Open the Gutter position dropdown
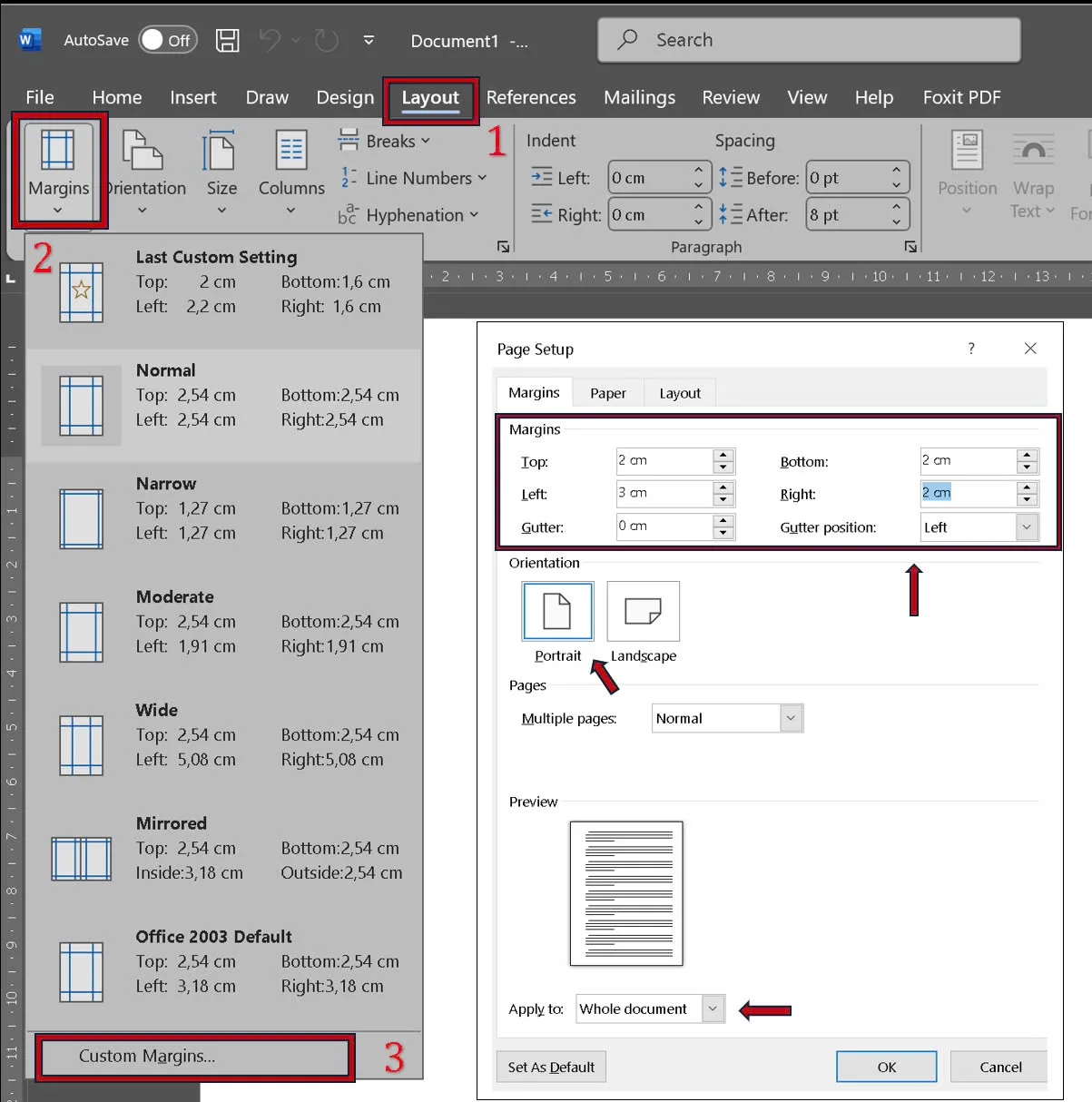1092x1102 pixels. pos(979,527)
